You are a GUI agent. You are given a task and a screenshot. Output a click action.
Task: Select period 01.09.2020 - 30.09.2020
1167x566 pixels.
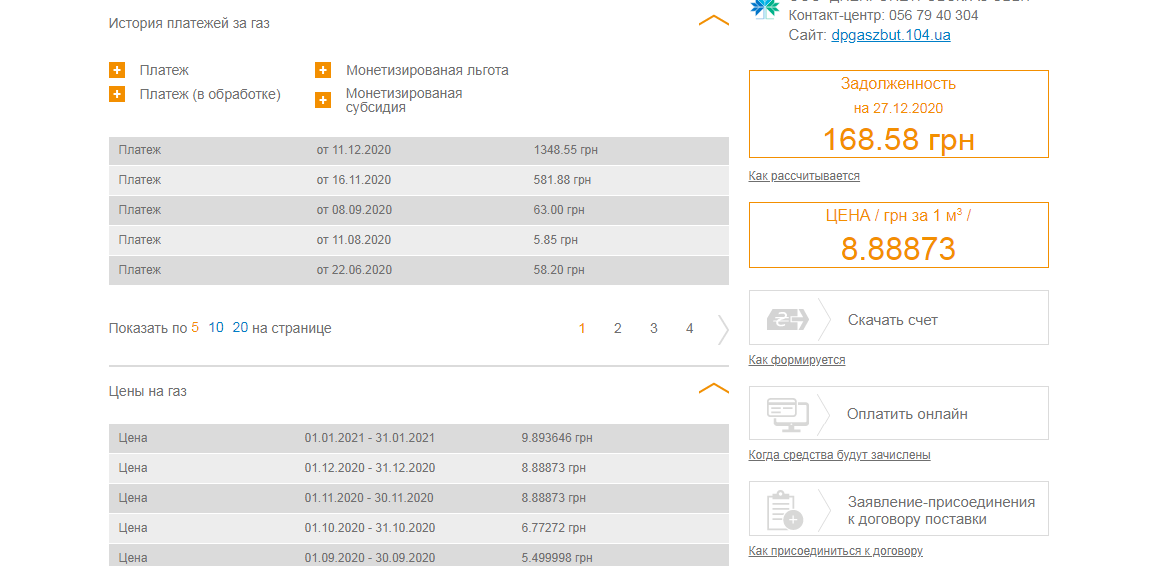pyautogui.click(x=370, y=558)
